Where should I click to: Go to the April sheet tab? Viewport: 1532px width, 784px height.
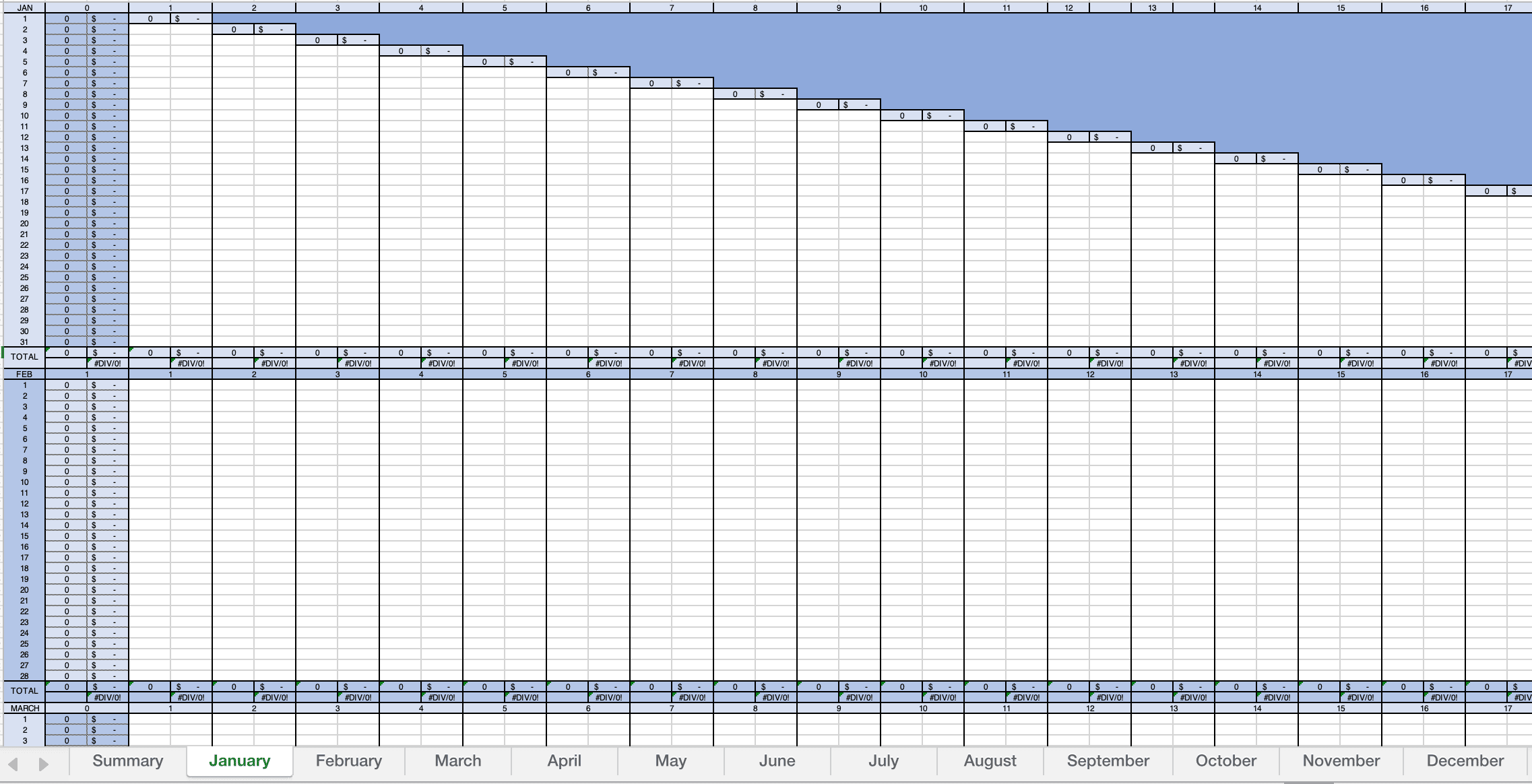pos(565,761)
